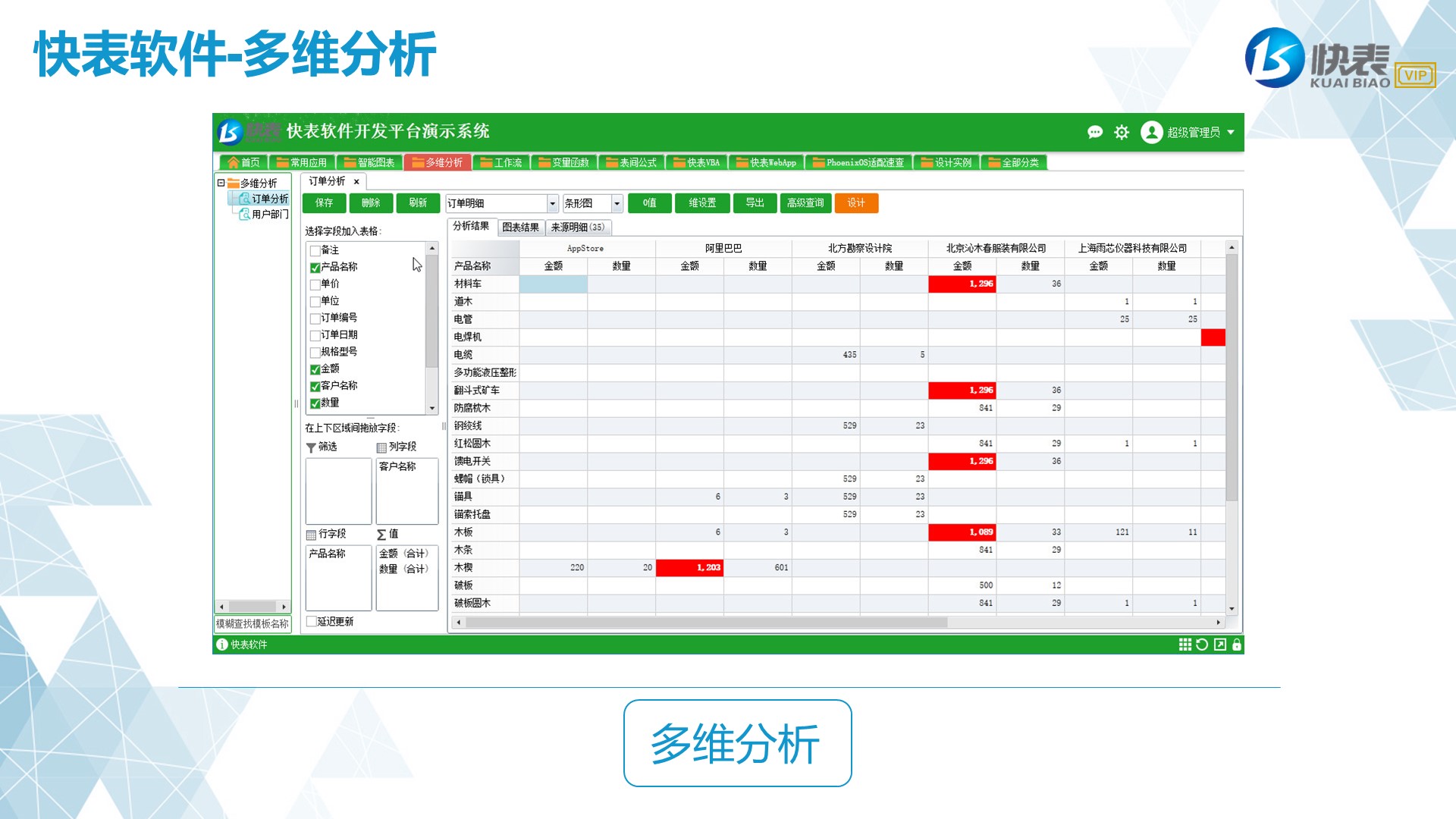
Task: Open the chat message bubble icon
Action: pos(1094,132)
